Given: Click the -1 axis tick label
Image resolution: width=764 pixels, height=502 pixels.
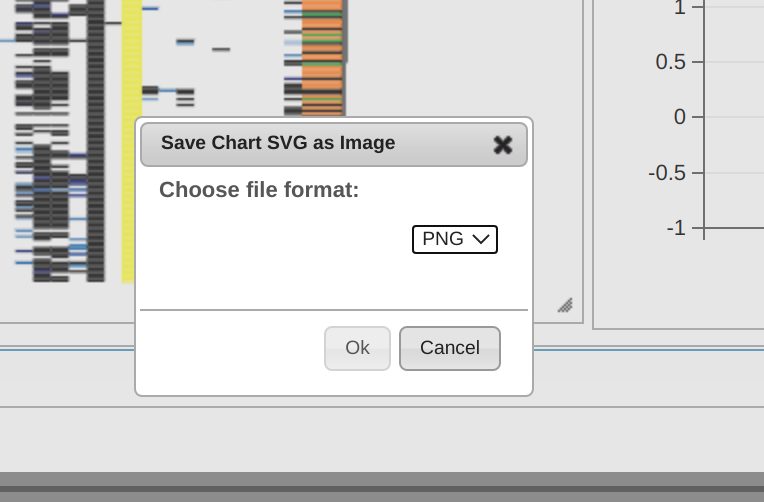Looking at the screenshot, I should pyautogui.click(x=676, y=228).
